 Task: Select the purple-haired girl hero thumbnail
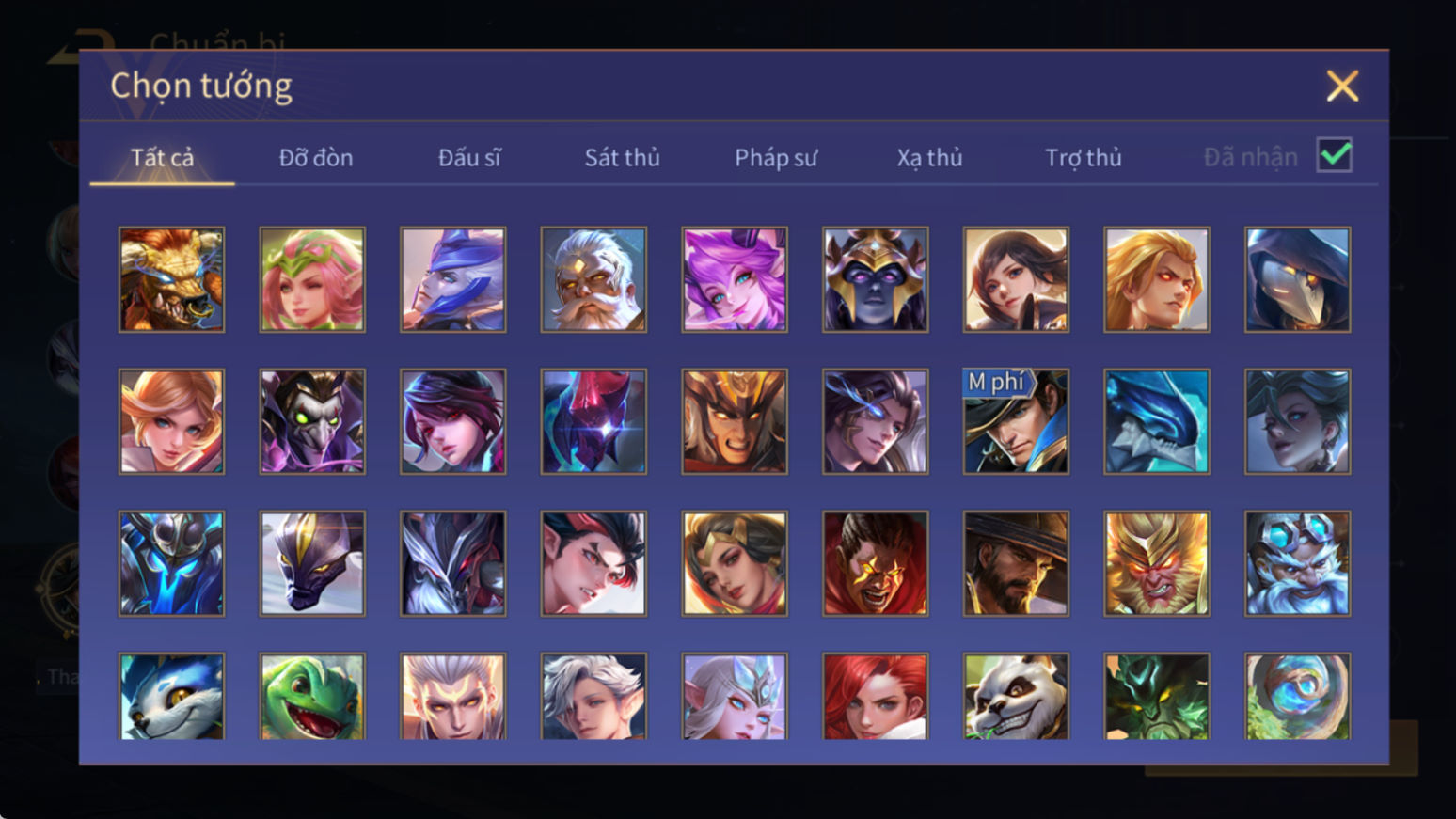735,279
